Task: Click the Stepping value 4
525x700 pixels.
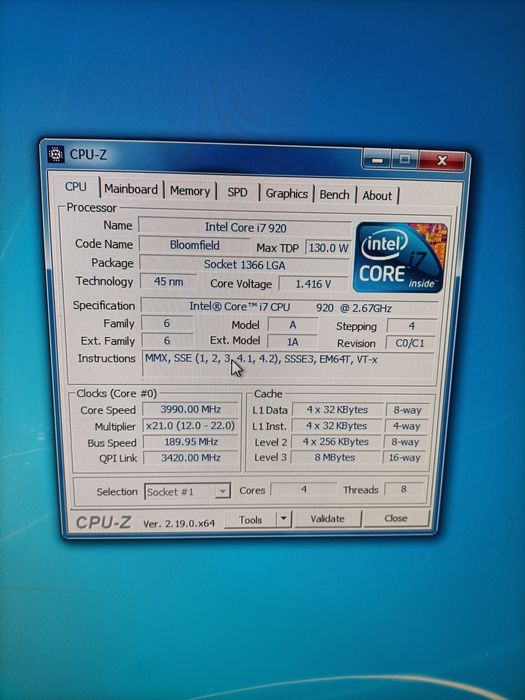Action: point(412,326)
